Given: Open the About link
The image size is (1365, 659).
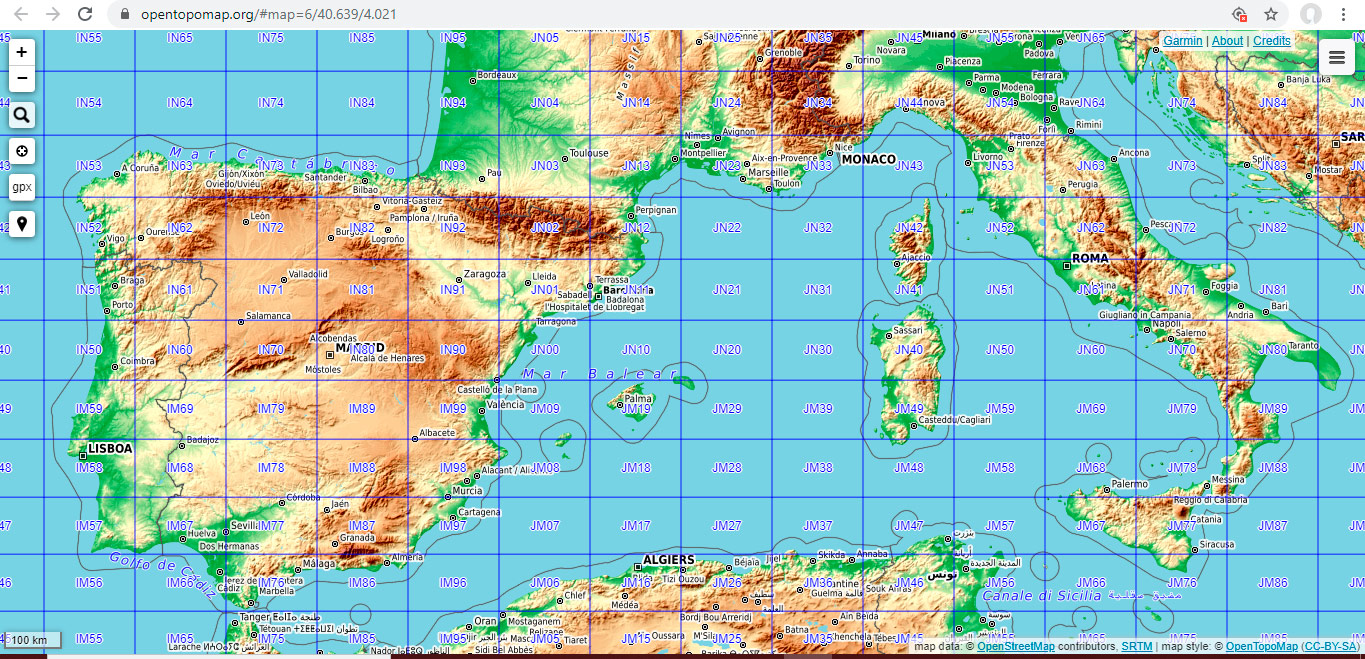Looking at the screenshot, I should pos(1227,41).
